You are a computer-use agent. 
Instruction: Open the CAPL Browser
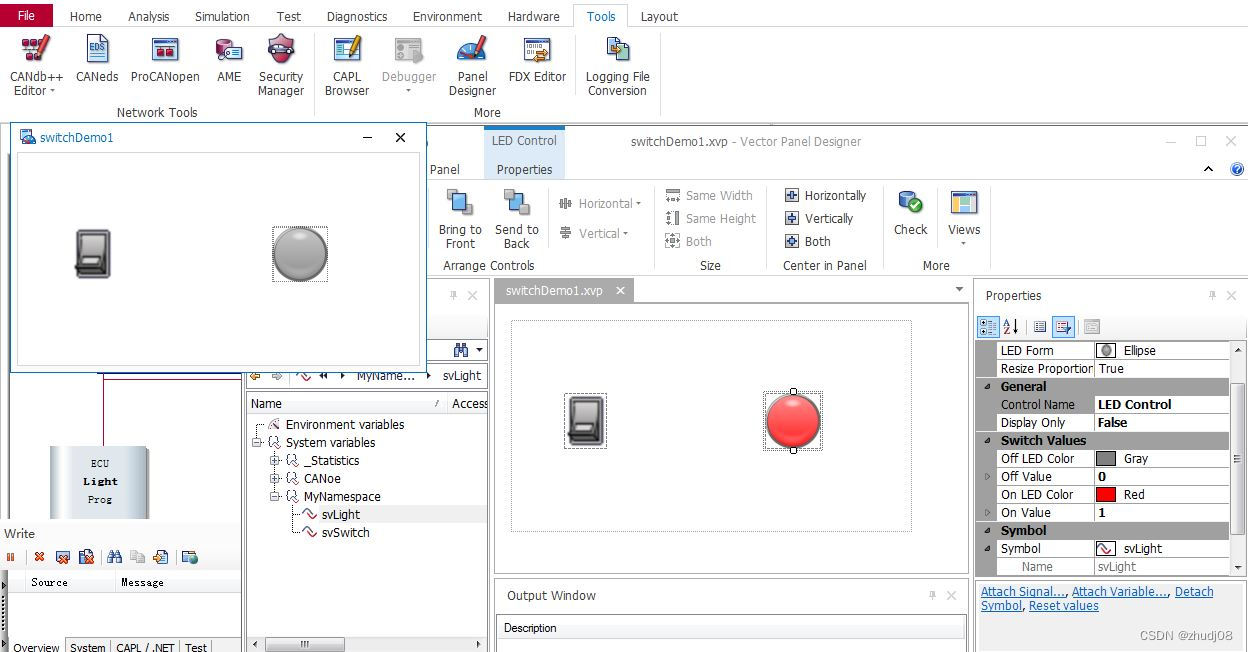point(347,66)
